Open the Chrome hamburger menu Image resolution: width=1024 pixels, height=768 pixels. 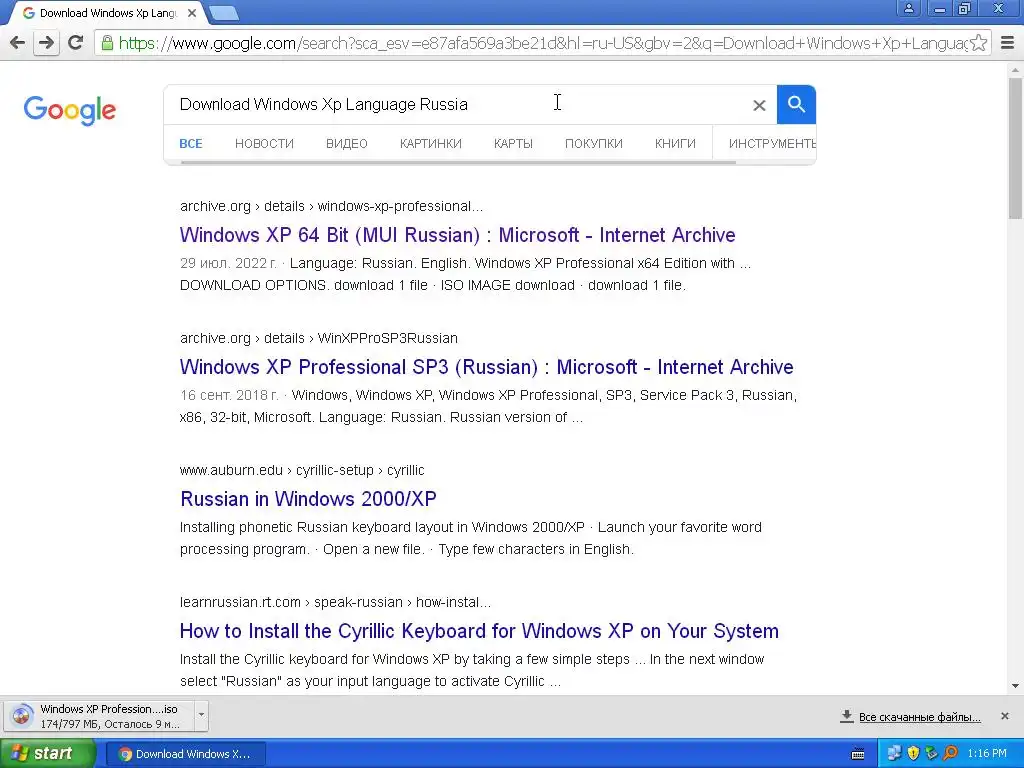(x=1008, y=43)
